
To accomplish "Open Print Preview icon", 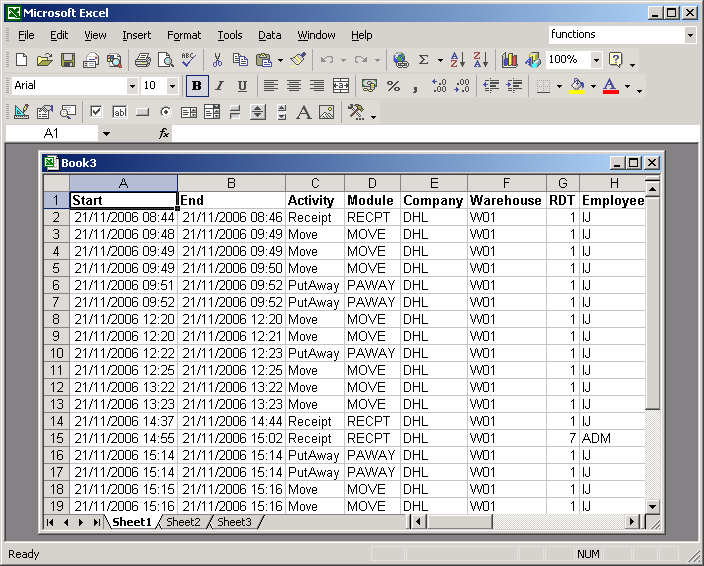I will pos(166,60).
